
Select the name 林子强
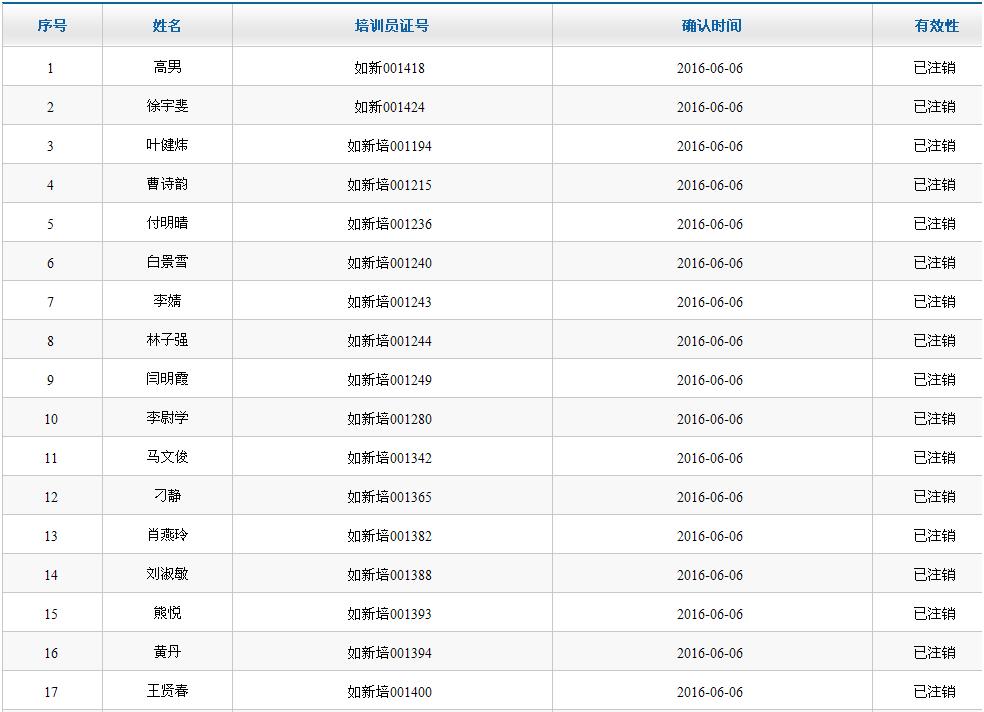[167, 340]
